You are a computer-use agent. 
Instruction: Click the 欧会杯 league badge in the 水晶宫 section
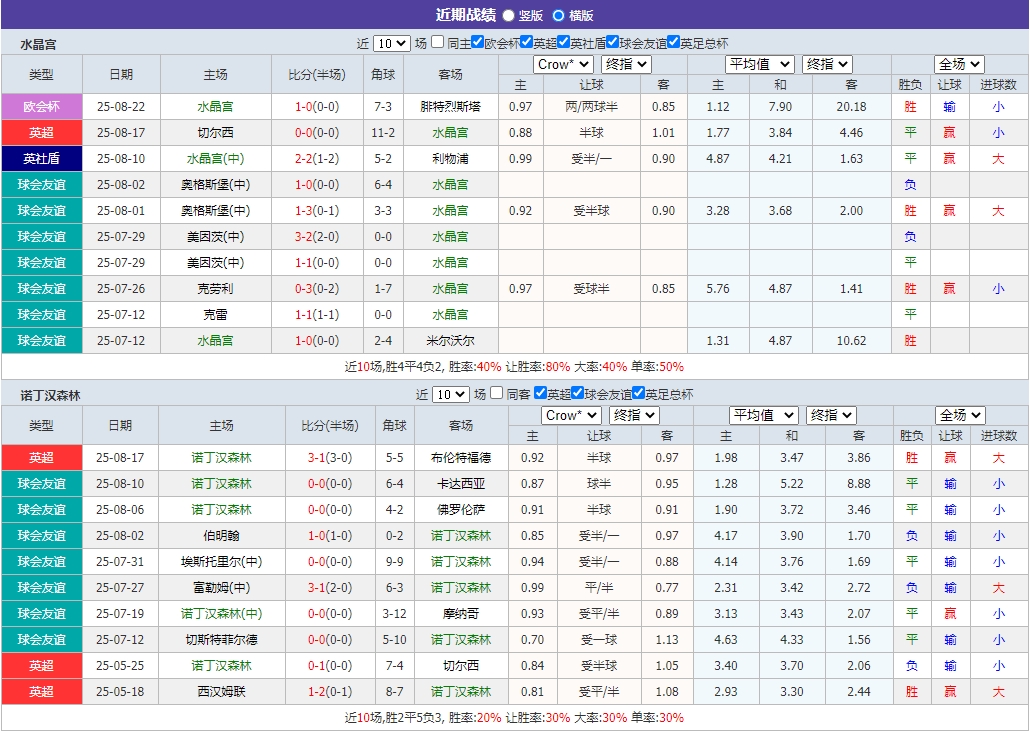41,106
